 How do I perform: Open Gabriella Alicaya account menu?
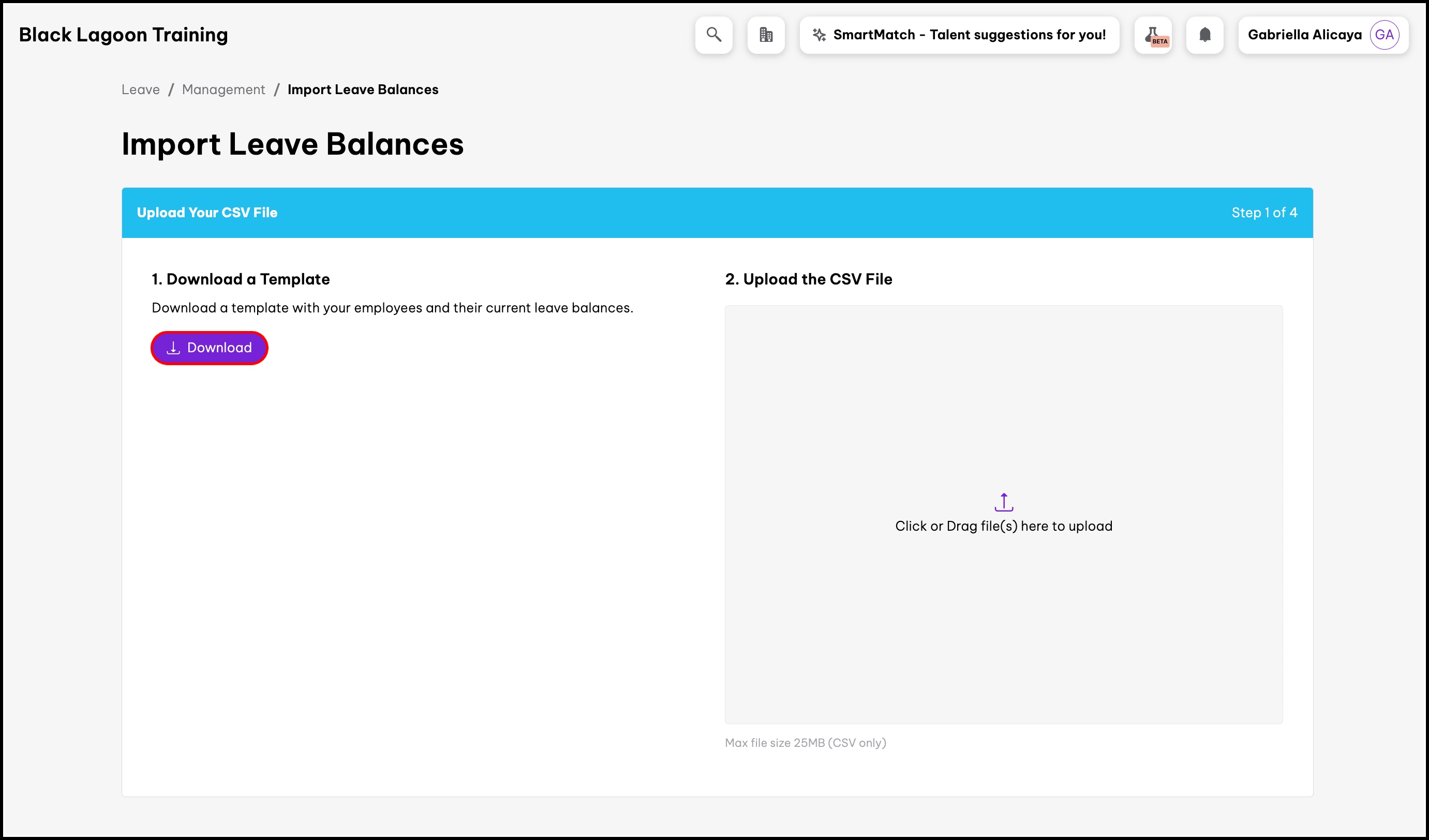coord(1304,35)
